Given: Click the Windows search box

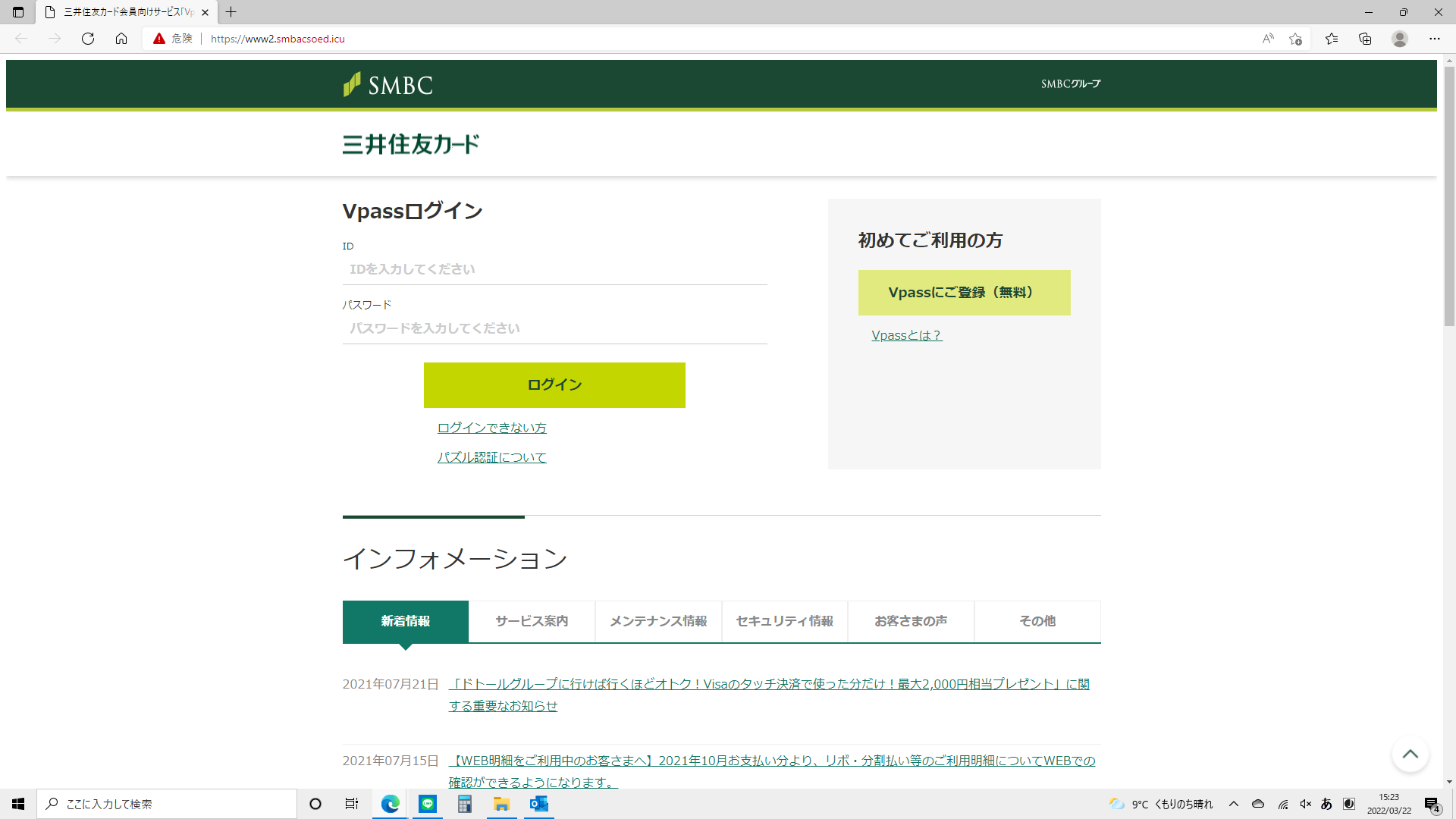Looking at the screenshot, I should point(167,804).
